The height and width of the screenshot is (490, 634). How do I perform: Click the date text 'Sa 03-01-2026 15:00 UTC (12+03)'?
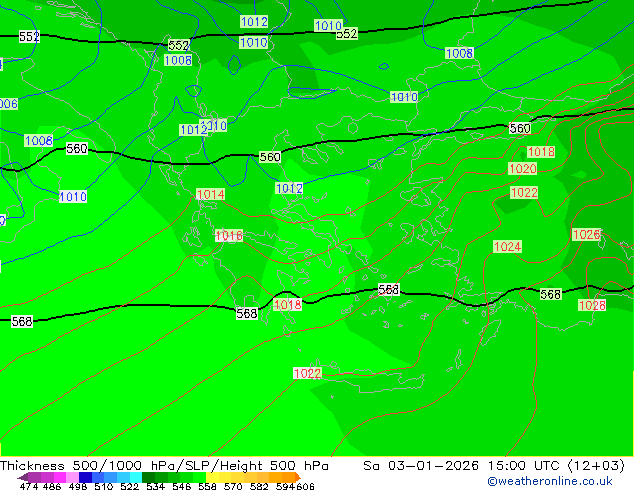(494, 466)
